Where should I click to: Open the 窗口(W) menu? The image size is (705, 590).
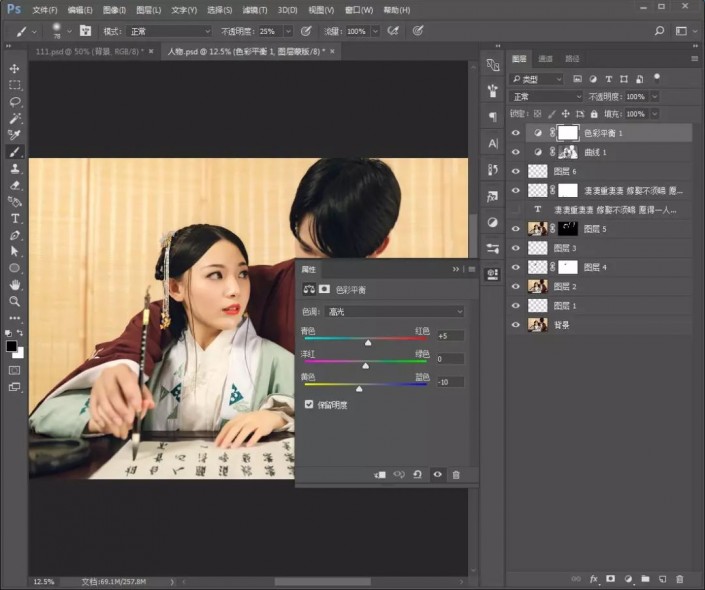coord(359,10)
